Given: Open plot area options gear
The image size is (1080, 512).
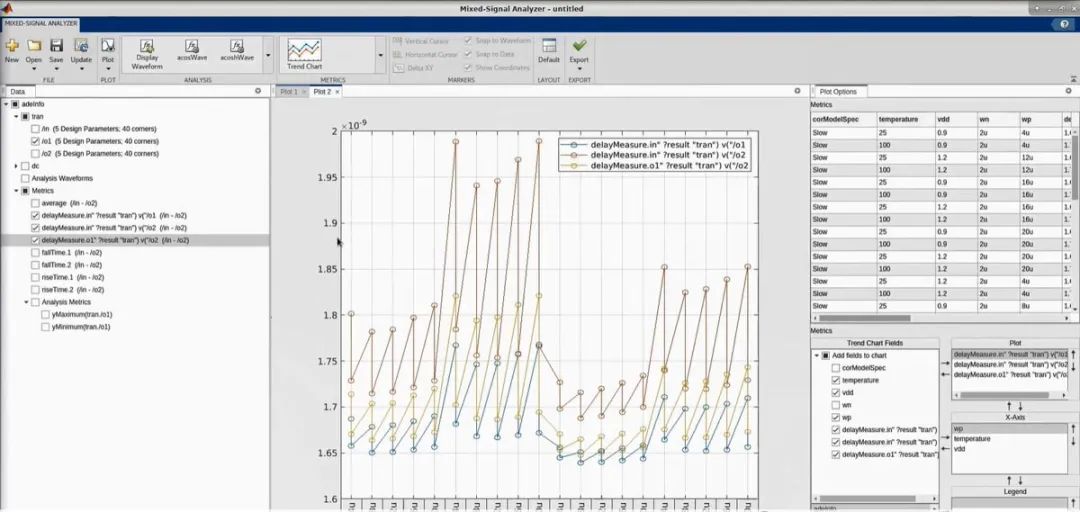Looking at the screenshot, I should 797,91.
